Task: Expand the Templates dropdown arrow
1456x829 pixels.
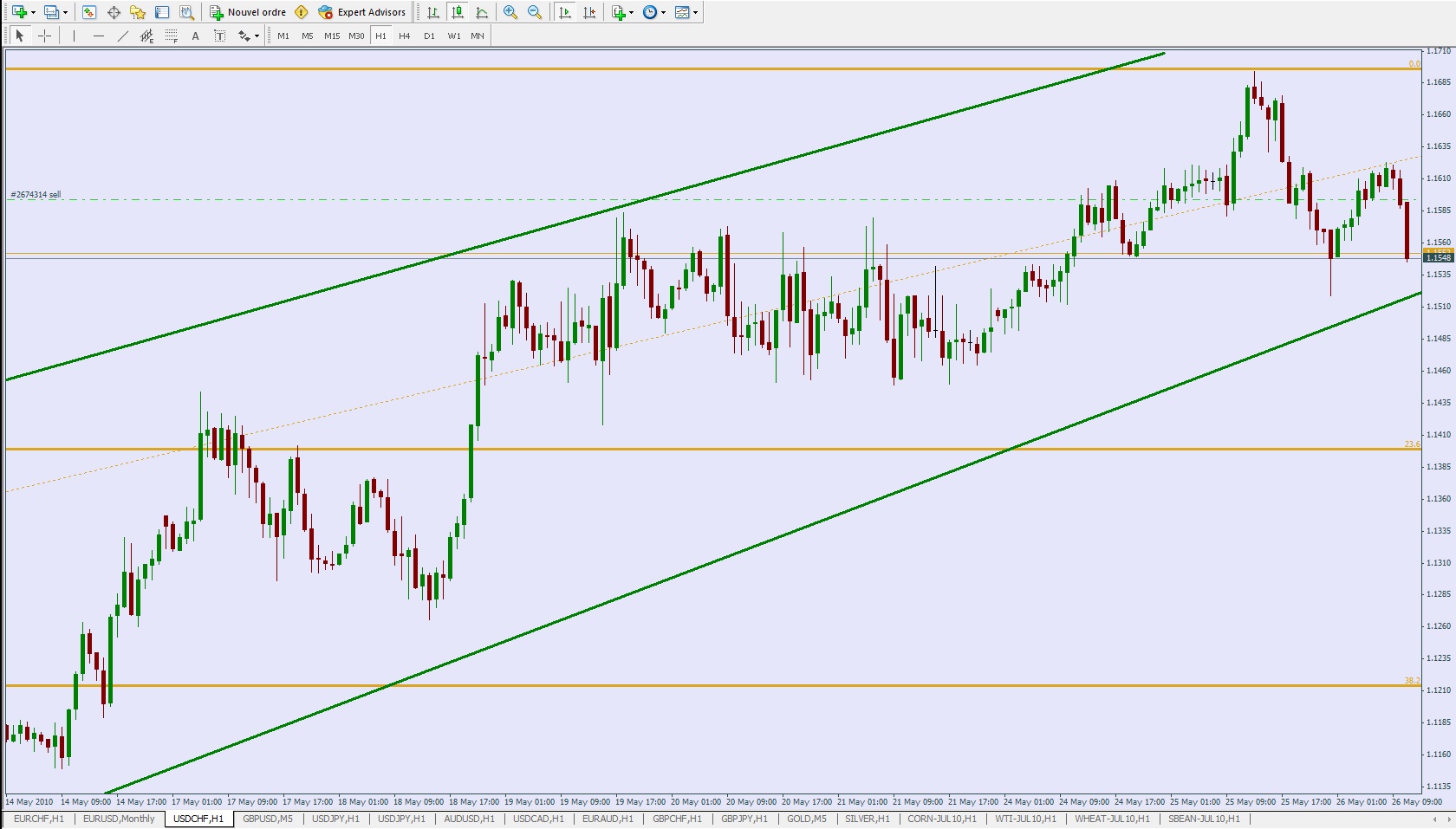Action: point(695,12)
